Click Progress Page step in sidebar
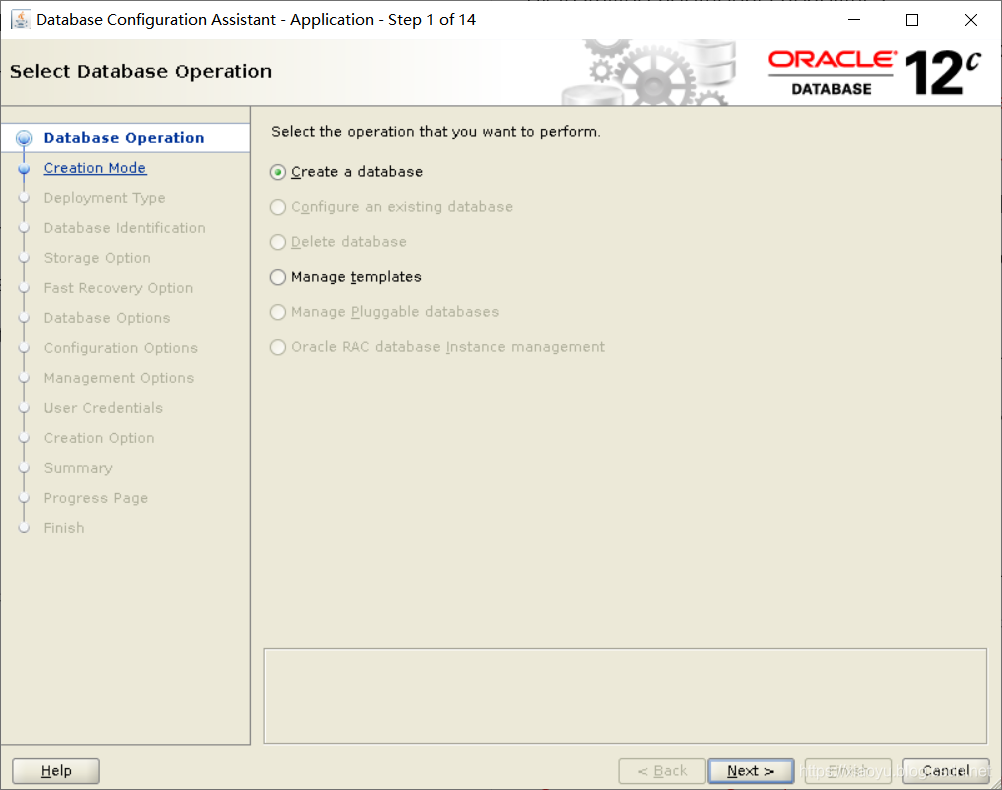The height and width of the screenshot is (790, 1002). click(x=96, y=499)
